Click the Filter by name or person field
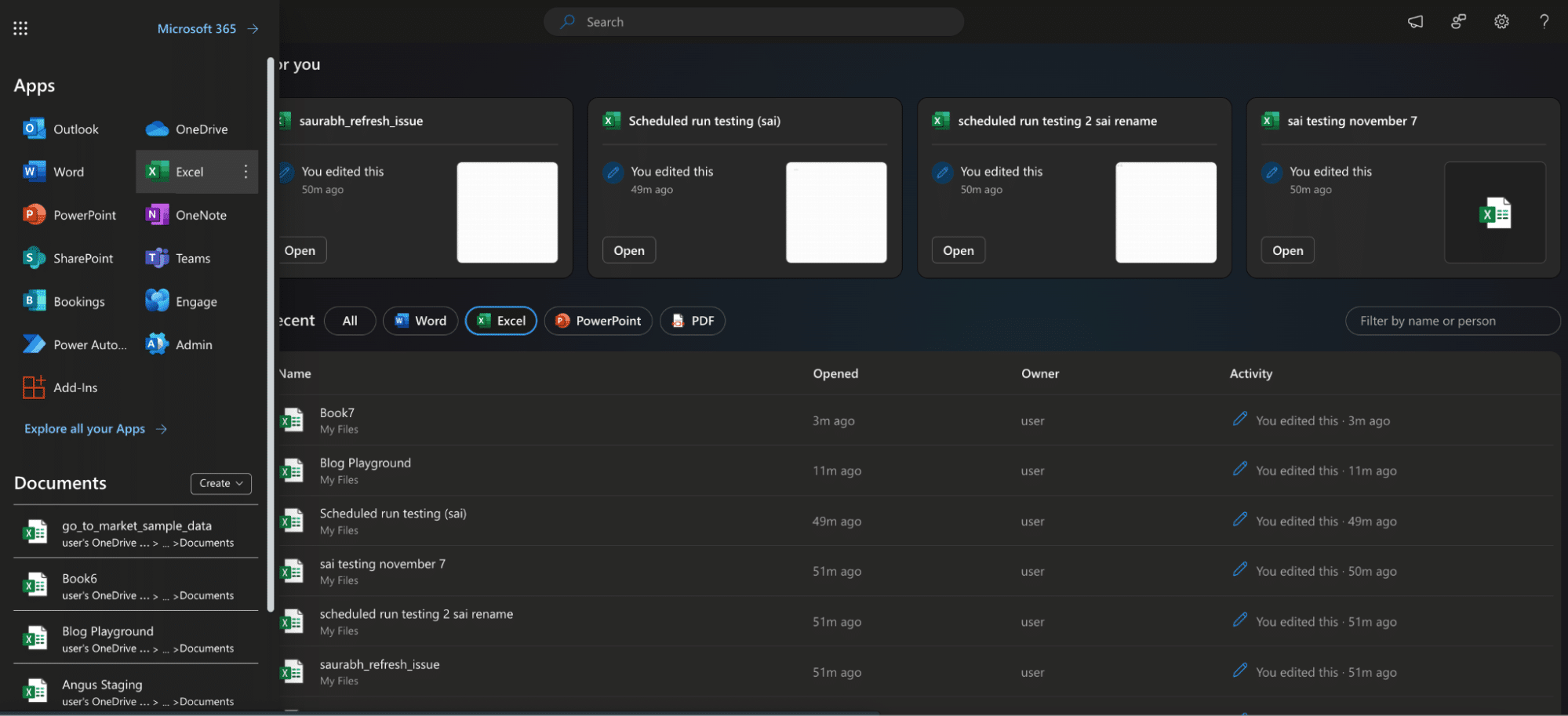 tap(1453, 321)
